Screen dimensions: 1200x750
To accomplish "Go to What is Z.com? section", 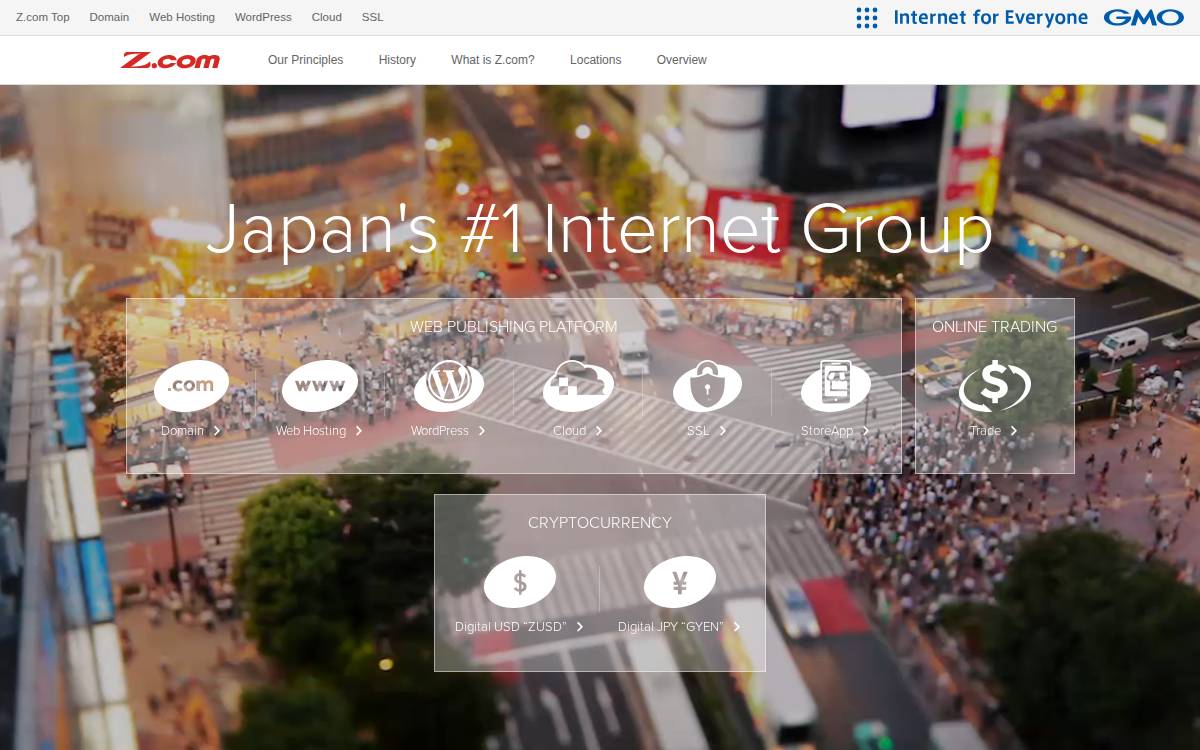I will pos(493,60).
